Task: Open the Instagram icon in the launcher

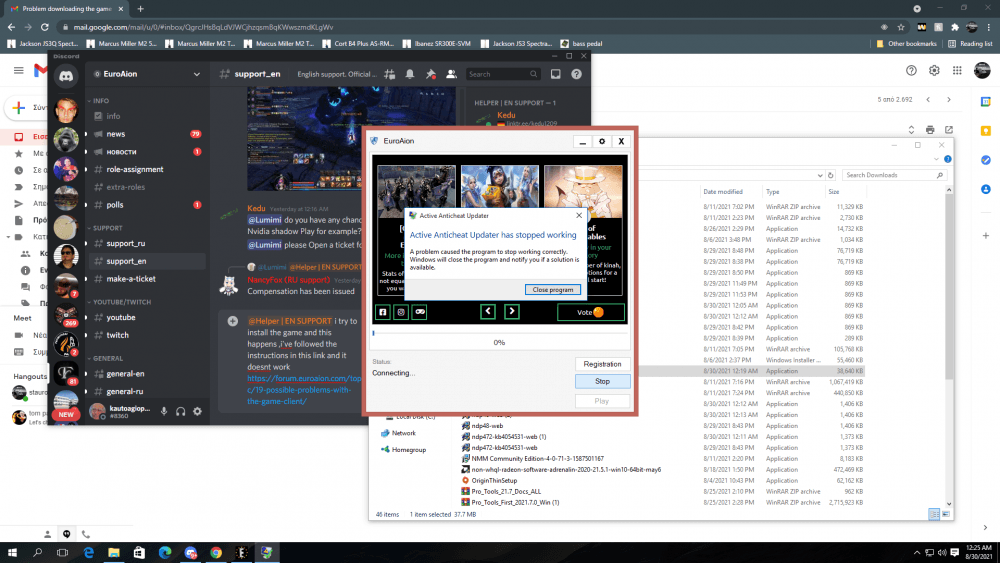Action: [x=400, y=312]
